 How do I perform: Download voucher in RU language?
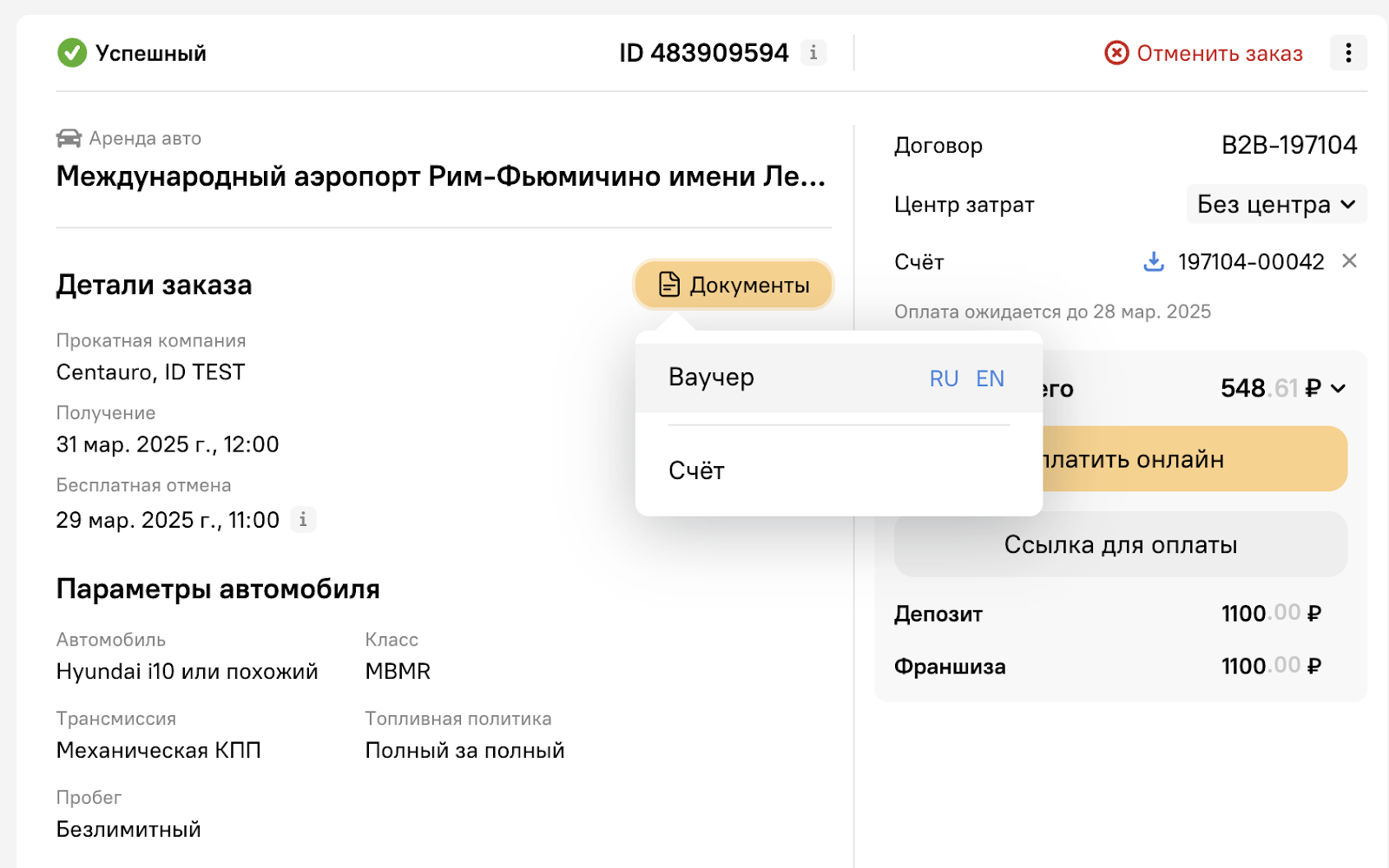pyautogui.click(x=944, y=378)
